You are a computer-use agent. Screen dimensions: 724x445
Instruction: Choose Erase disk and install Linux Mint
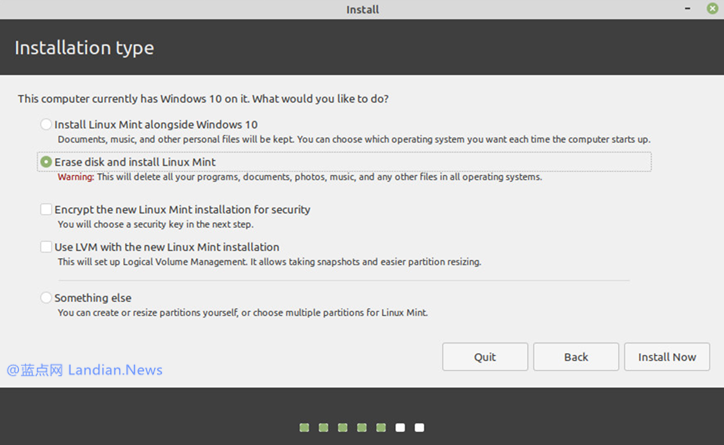coord(46,162)
